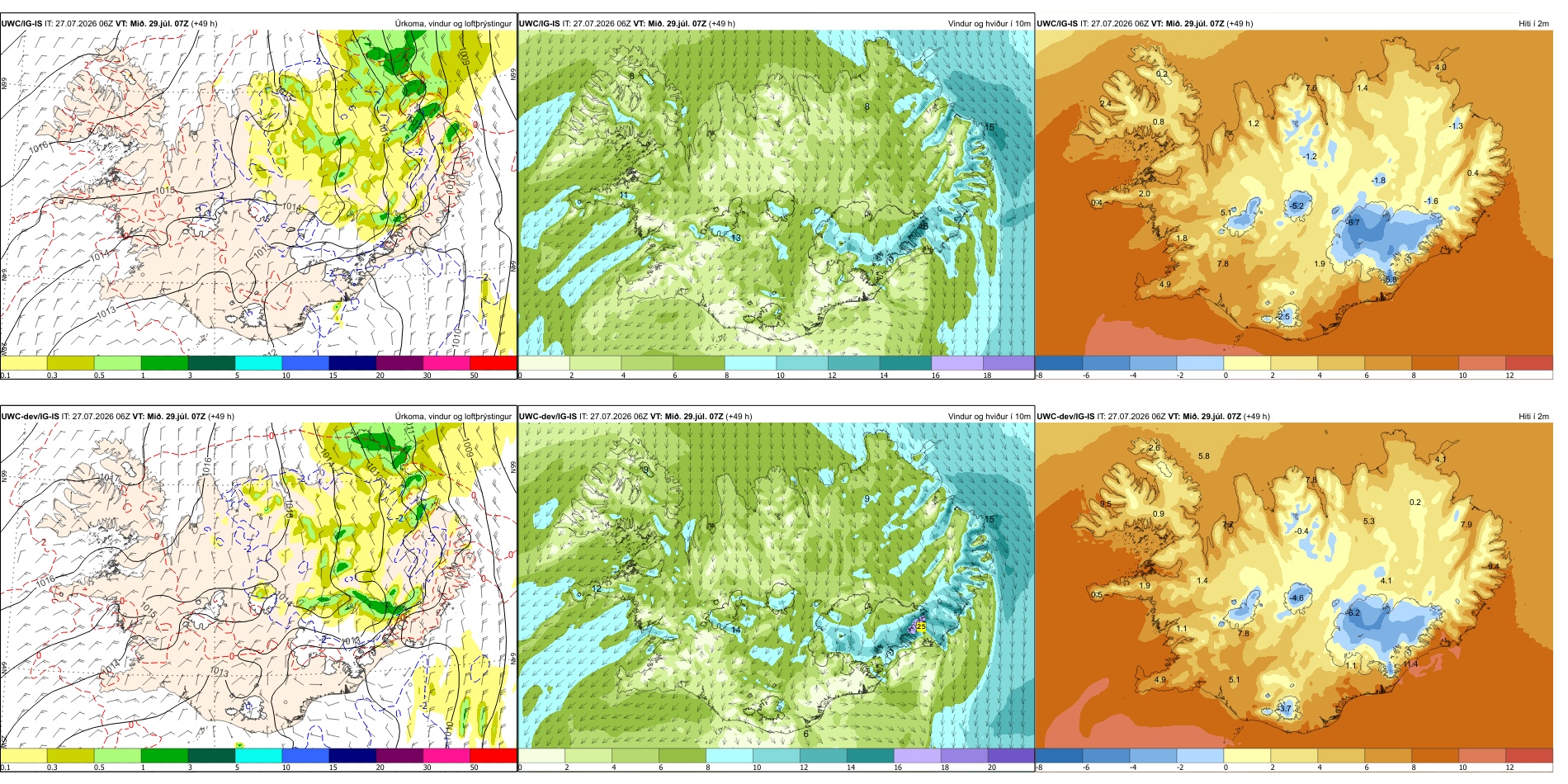Click 'Hiti í 2m' title in UWC-dev panel
The width and height of the screenshot is (1568, 784).
point(1533,416)
